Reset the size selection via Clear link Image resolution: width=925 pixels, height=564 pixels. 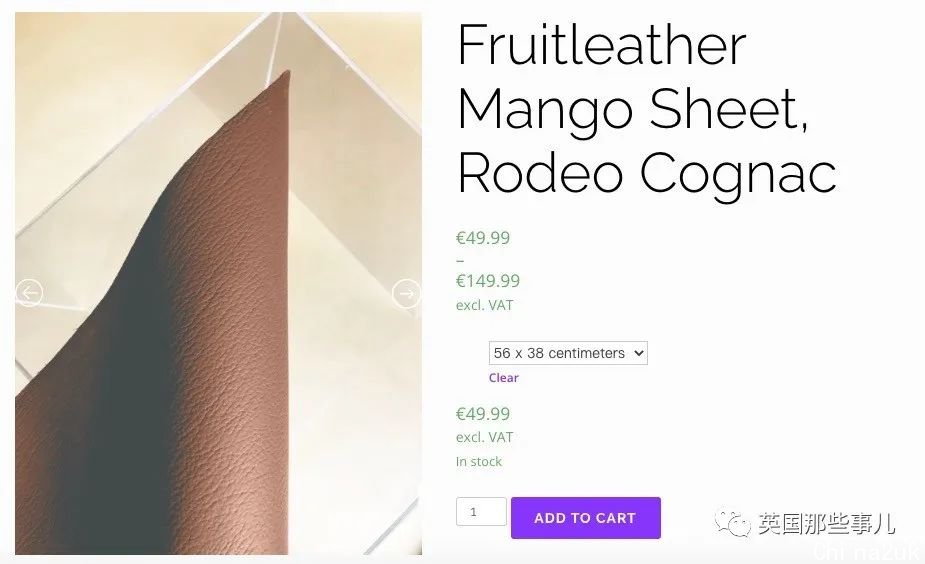tap(503, 378)
